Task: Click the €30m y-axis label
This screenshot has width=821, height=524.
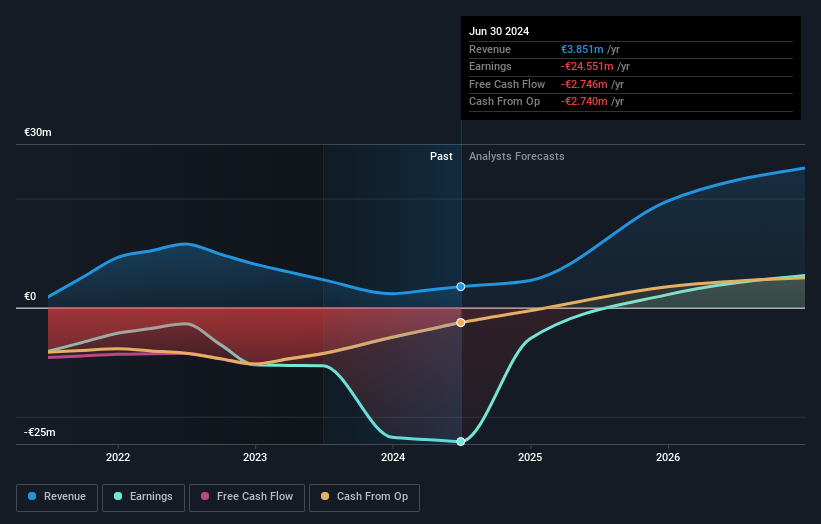Action: (x=38, y=132)
